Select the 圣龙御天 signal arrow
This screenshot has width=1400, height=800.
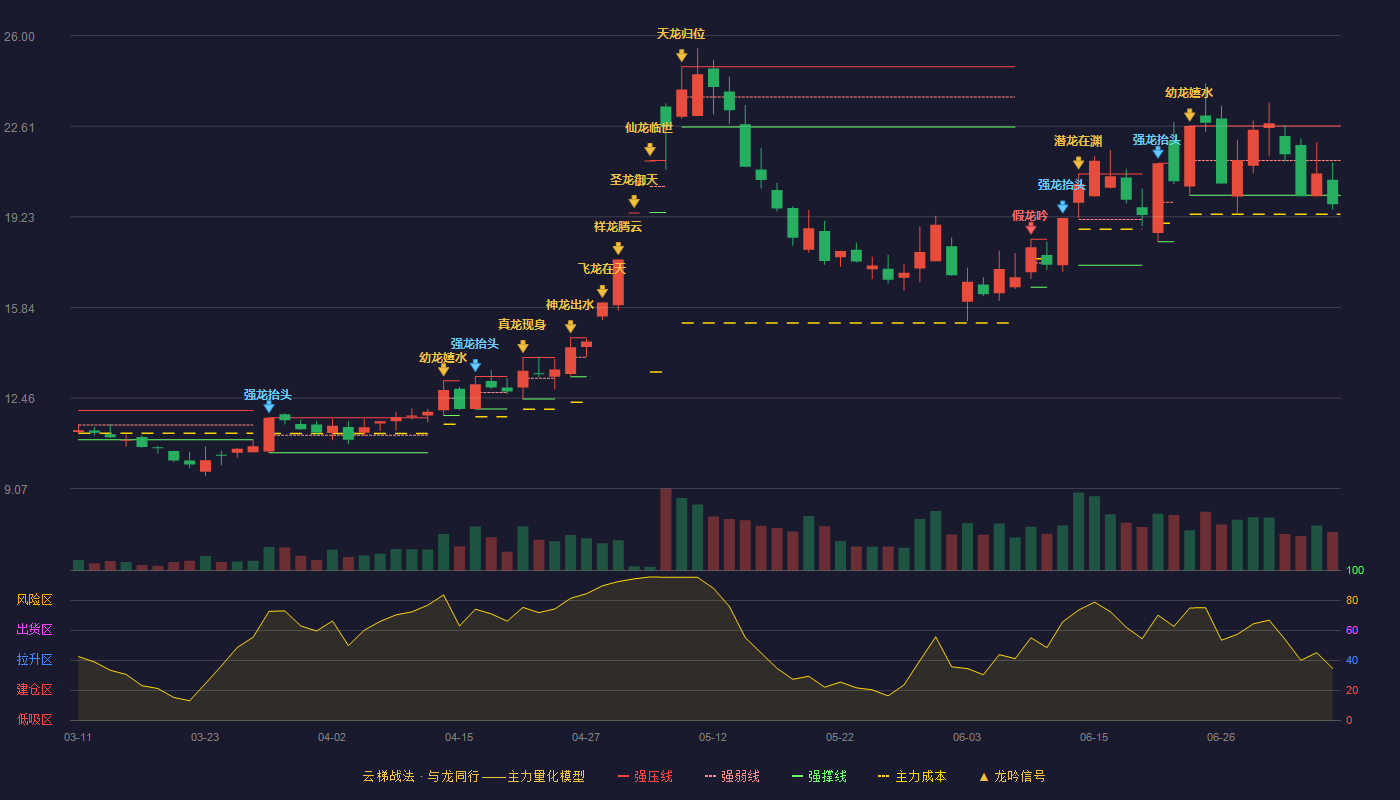coord(634,202)
